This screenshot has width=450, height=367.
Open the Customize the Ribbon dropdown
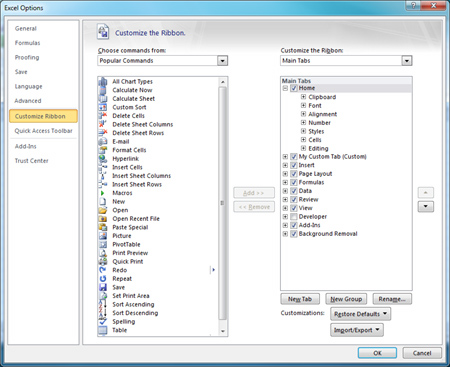point(406,61)
